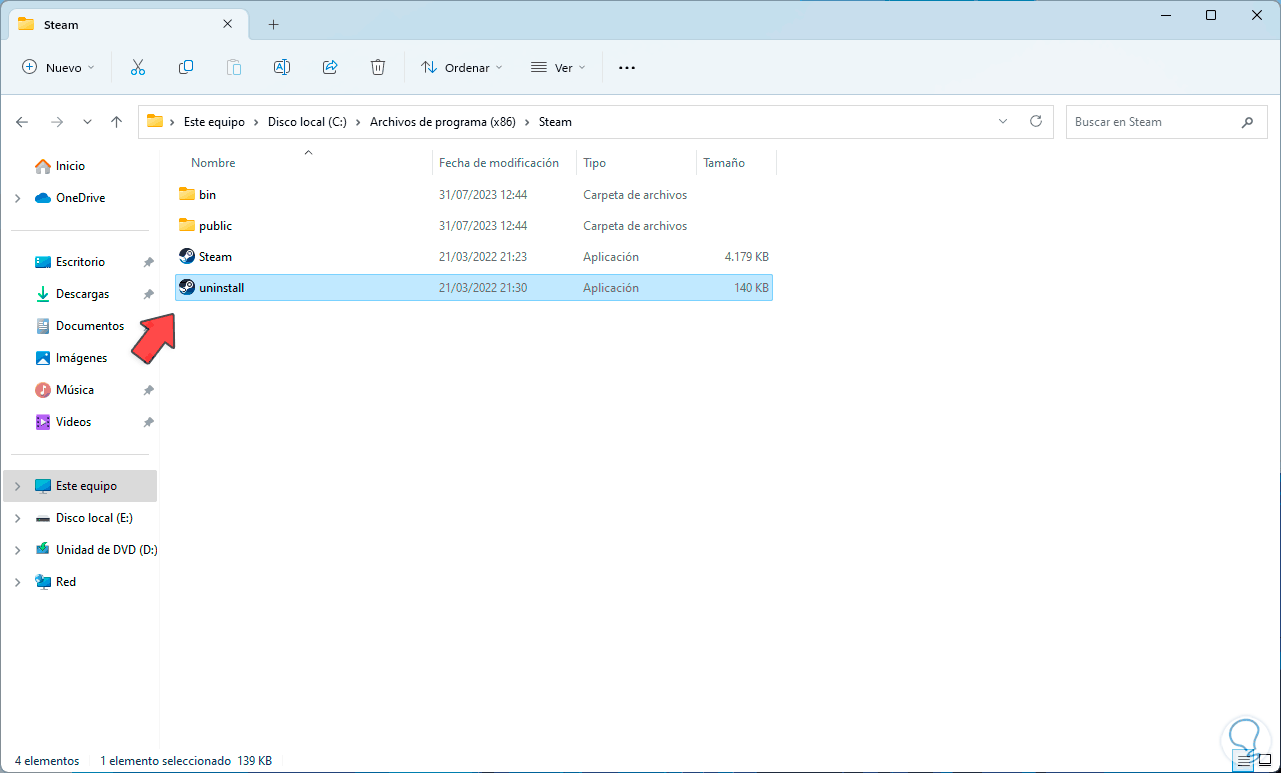Open the uninstall application file
This screenshot has height=773, width=1281.
pyautogui.click(x=221, y=288)
